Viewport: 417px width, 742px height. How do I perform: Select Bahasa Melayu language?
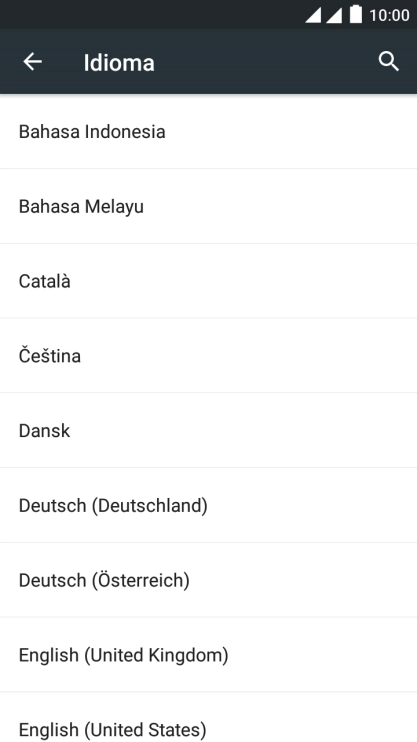point(208,206)
